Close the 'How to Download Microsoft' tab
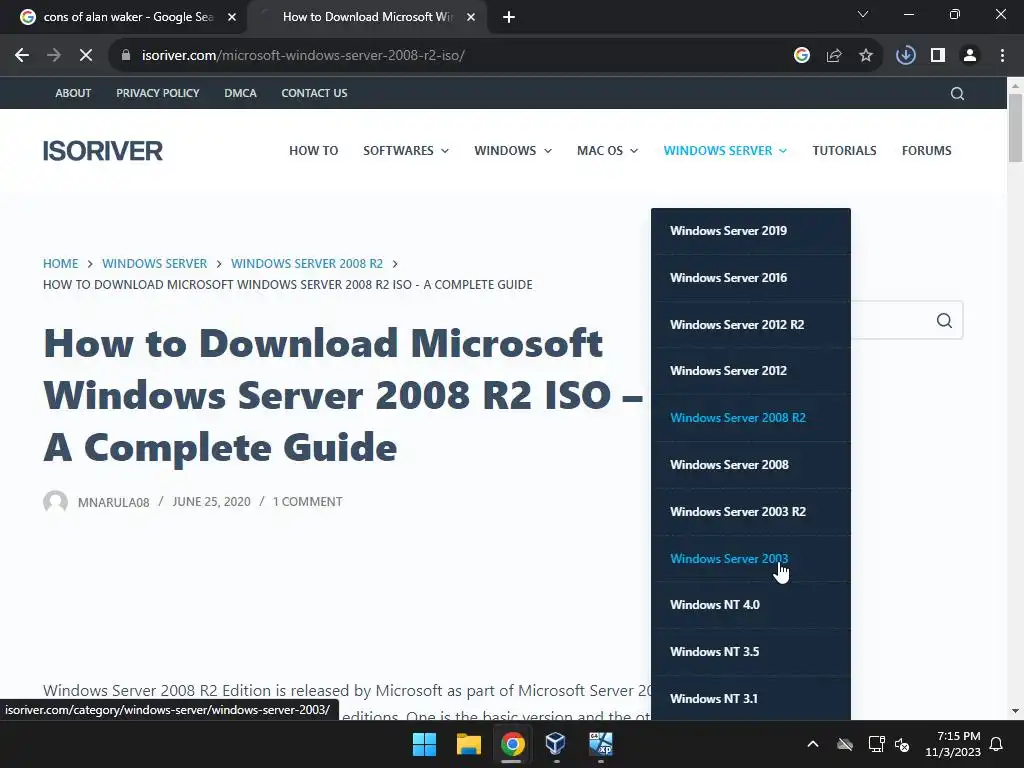This screenshot has width=1024, height=768. 471,17
